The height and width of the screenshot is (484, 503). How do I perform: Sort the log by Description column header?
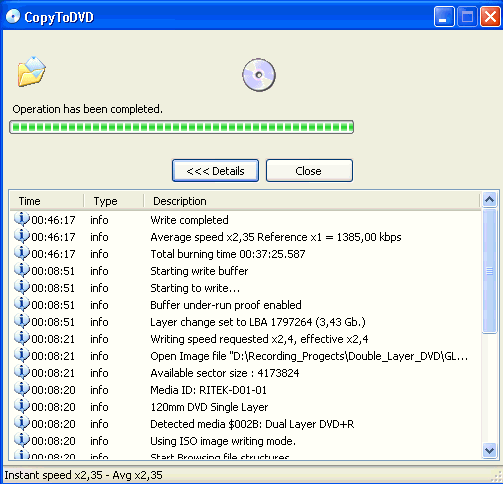click(312, 201)
